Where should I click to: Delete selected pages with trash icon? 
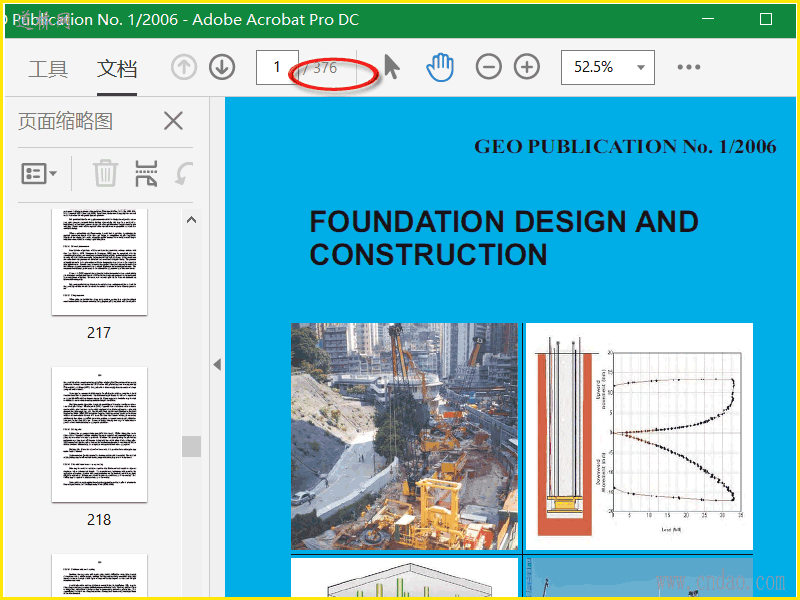[105, 173]
